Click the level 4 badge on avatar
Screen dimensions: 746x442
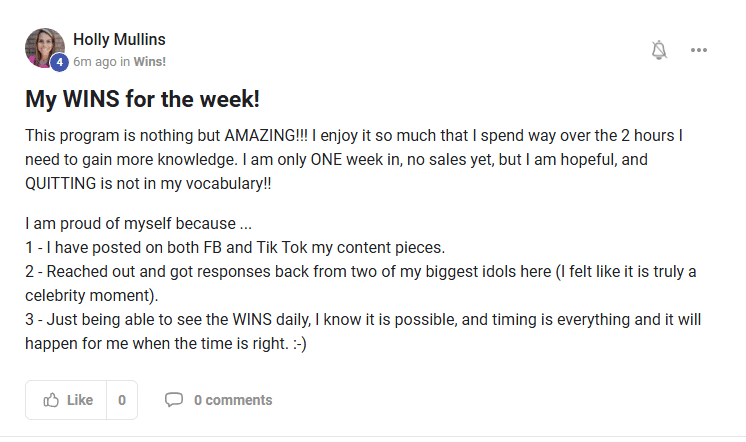[59, 62]
